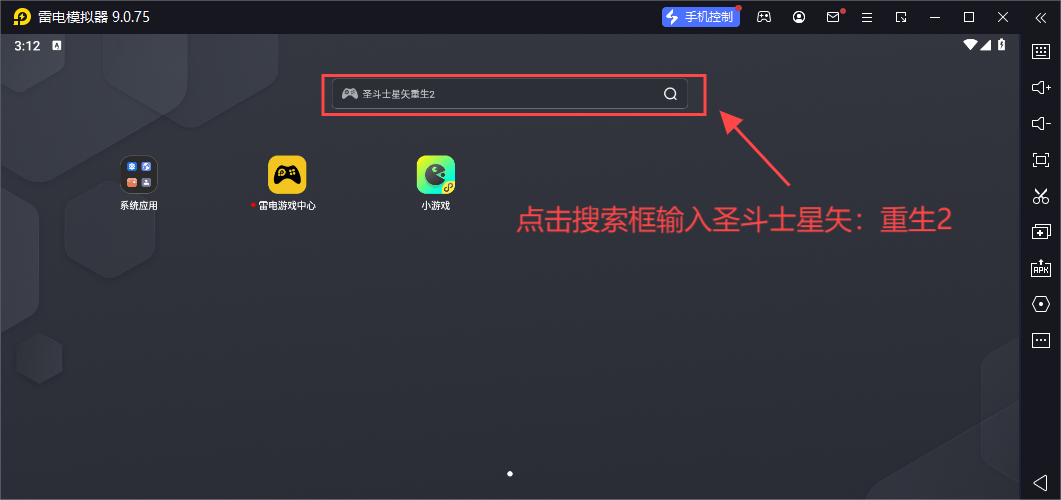Expand the more tools ellipsis icon
Screen dimensions: 1061x500
click(1040, 340)
